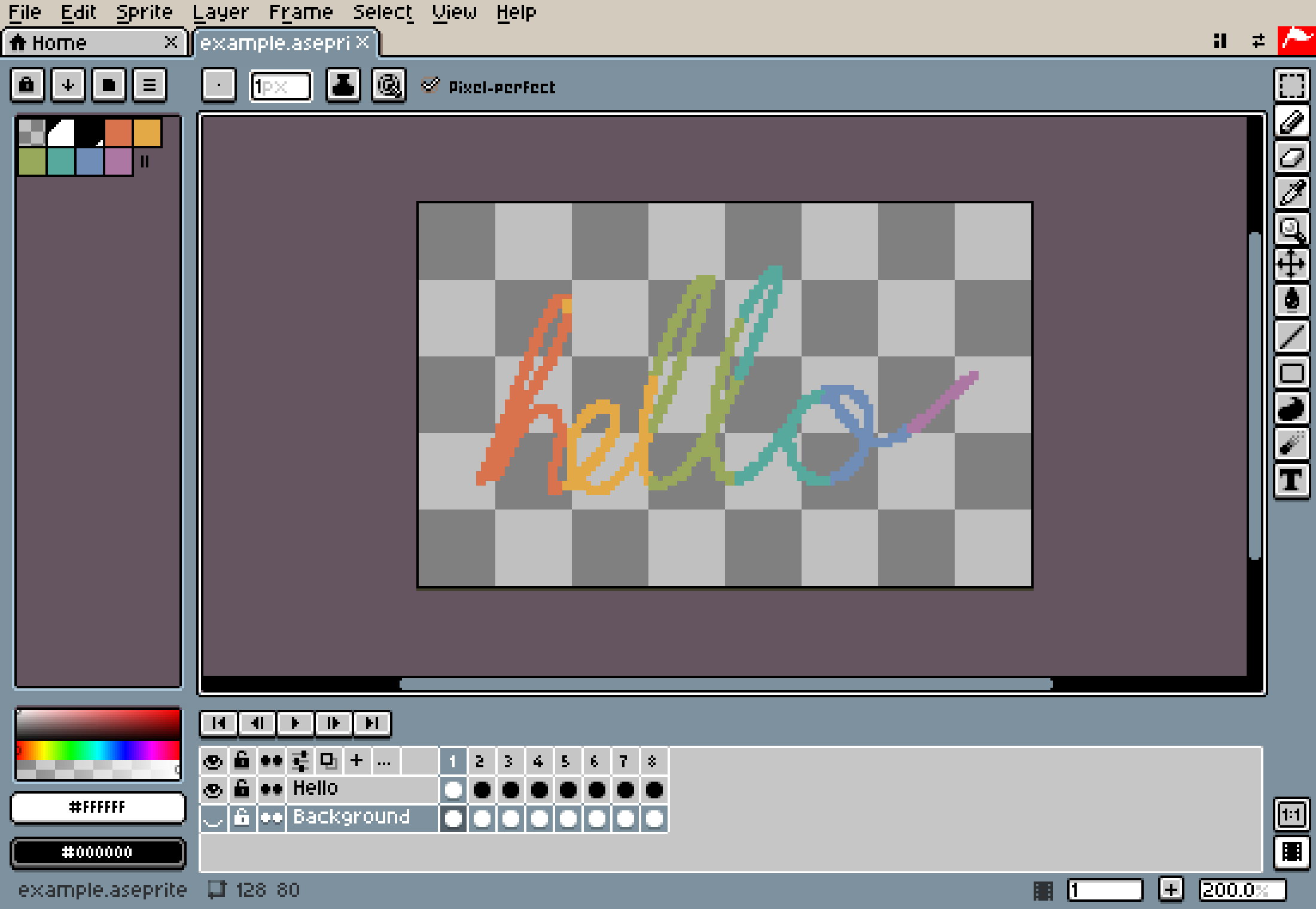Image resolution: width=1316 pixels, height=909 pixels.
Task: Select the Line tool
Action: pos(1291,337)
